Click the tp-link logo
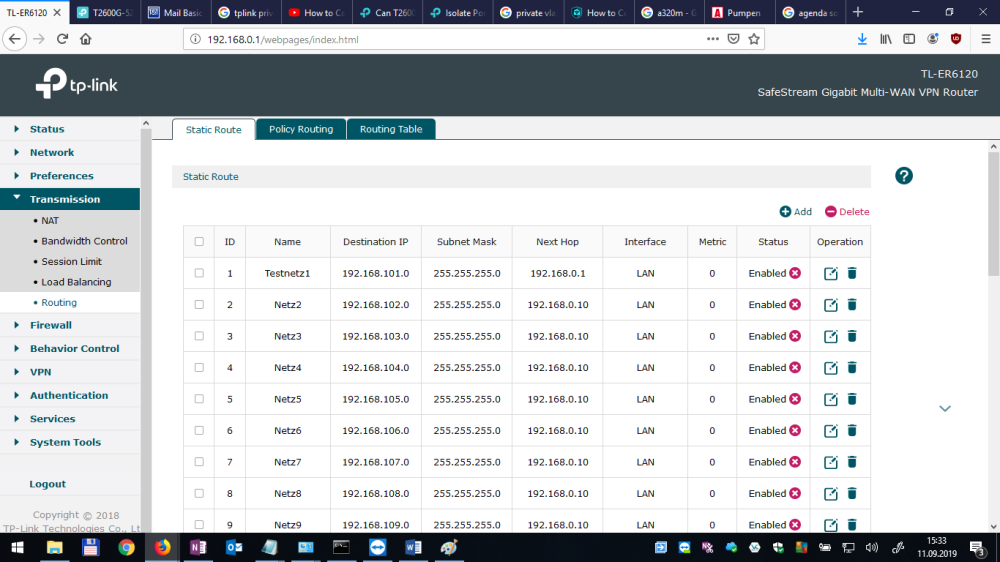Screen dimensions: 1000x562 point(77,84)
